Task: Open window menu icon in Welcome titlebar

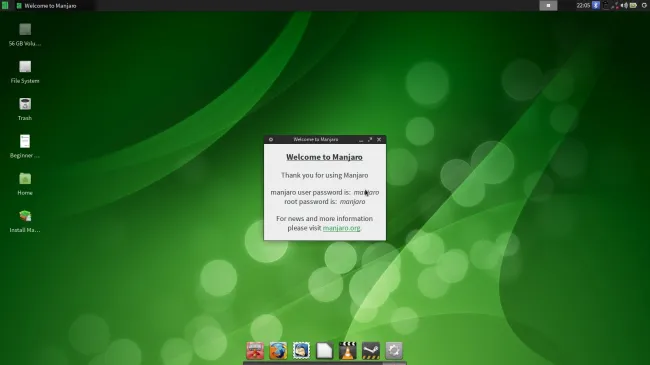Action: pos(271,139)
